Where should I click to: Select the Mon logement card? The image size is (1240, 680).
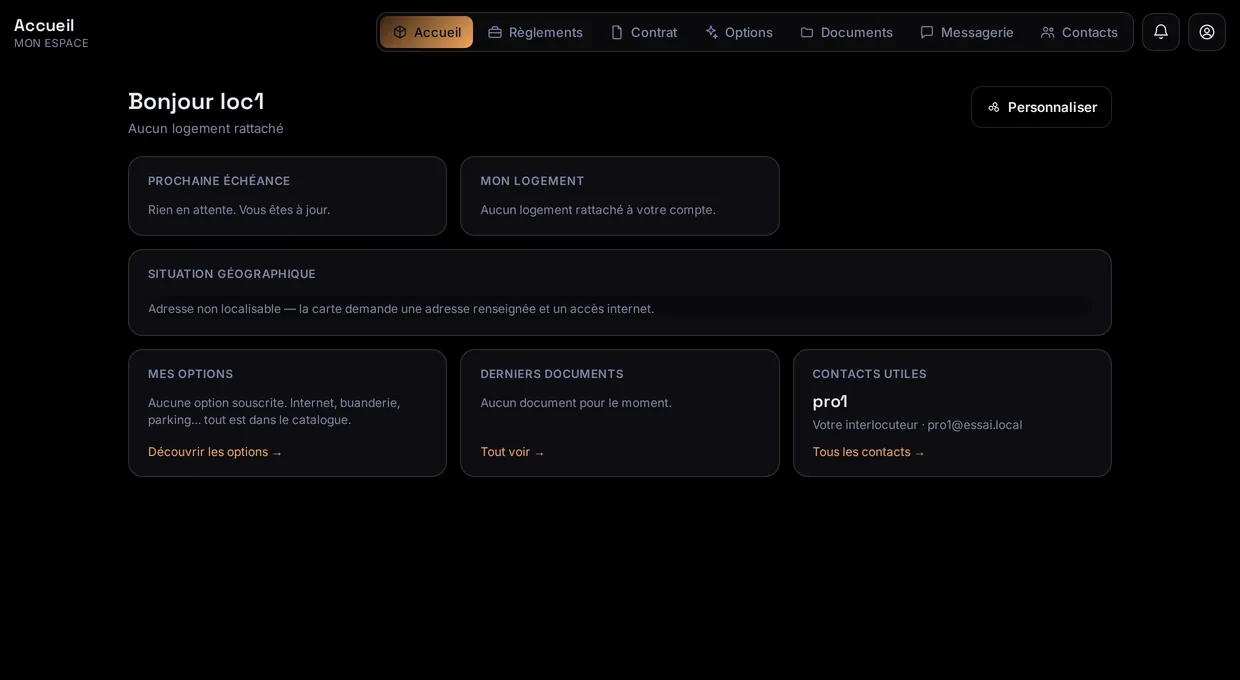point(620,196)
